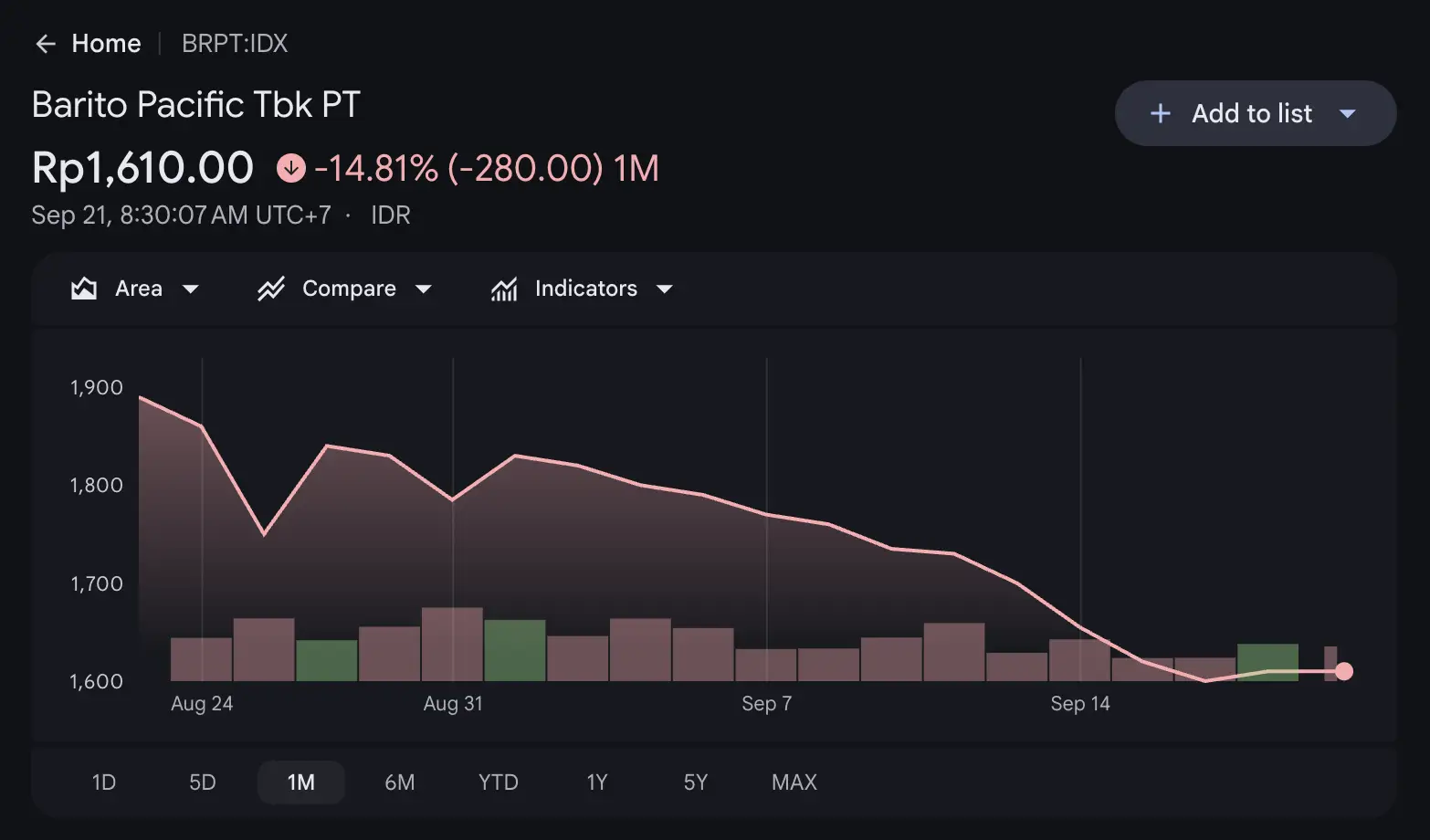Switch to the 5Y time range
Viewport: 1430px width, 840px height.
tap(696, 782)
